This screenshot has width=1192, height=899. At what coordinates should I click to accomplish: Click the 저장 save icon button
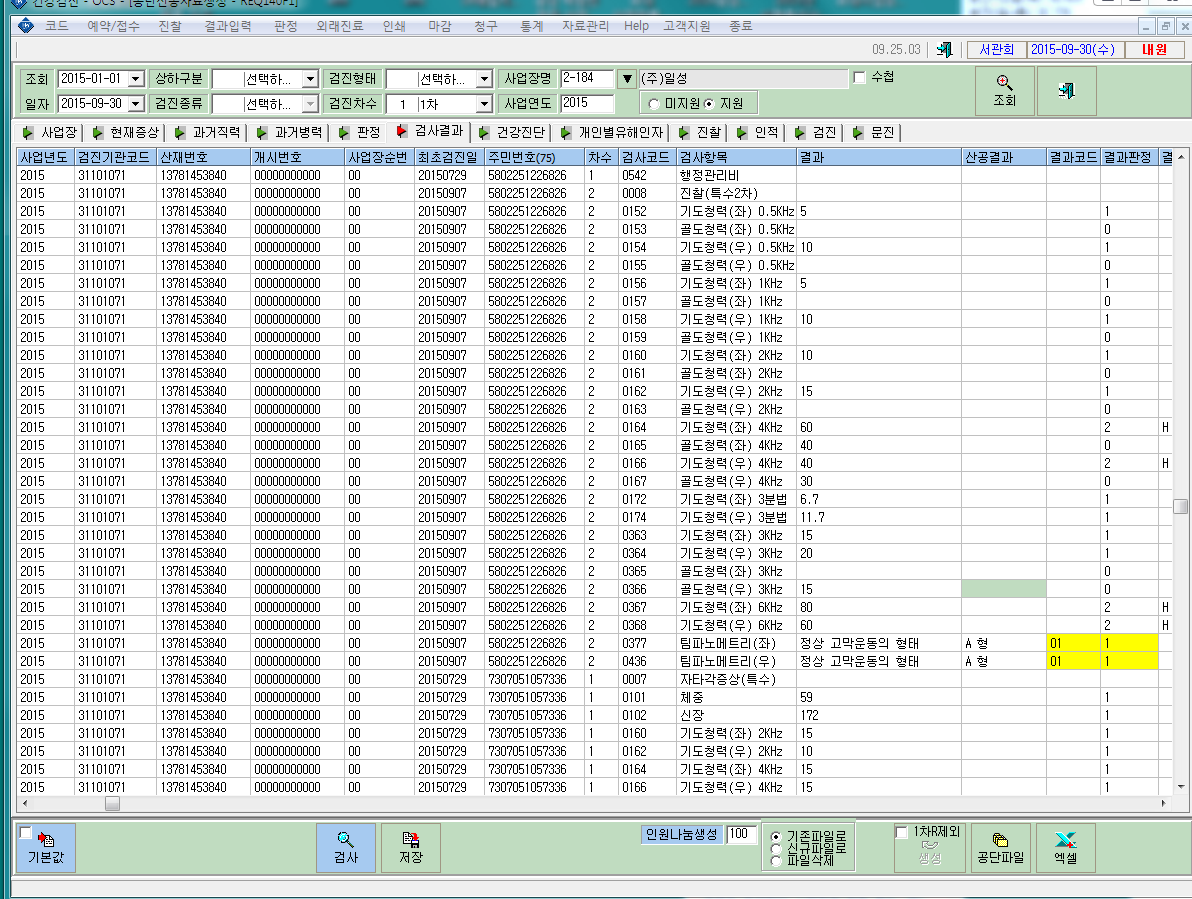pyautogui.click(x=411, y=847)
